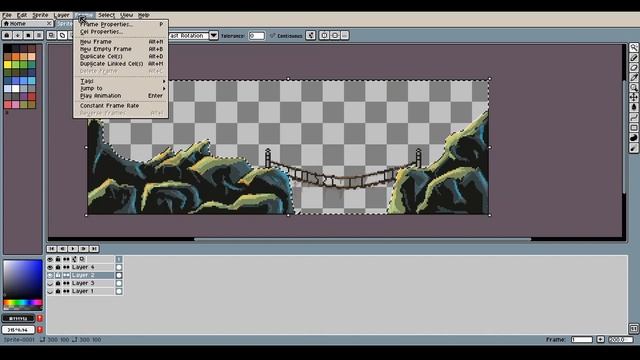Viewport: 640px width, 360px height.
Task: Toggle continuous mode on Layer 4
Action: (x=66, y=267)
